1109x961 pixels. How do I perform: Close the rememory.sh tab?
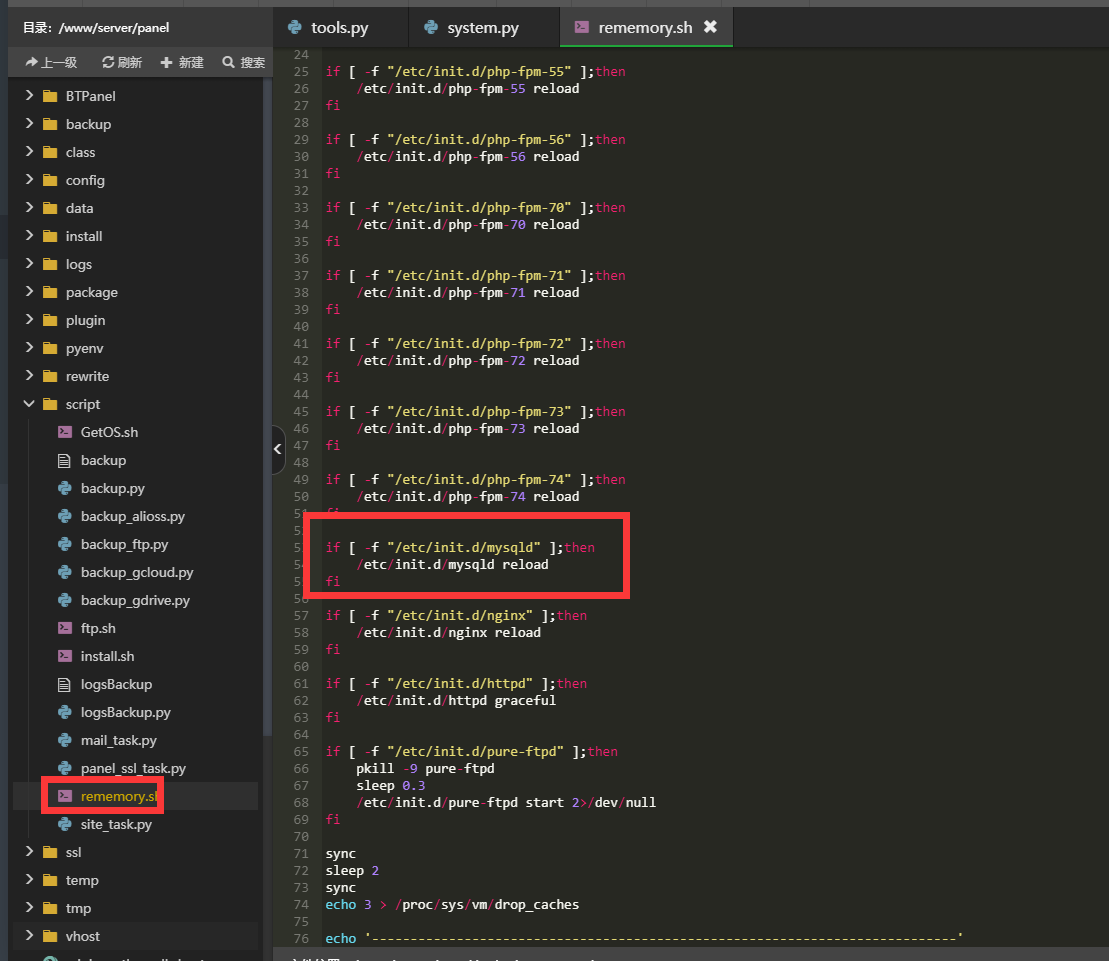tap(710, 27)
